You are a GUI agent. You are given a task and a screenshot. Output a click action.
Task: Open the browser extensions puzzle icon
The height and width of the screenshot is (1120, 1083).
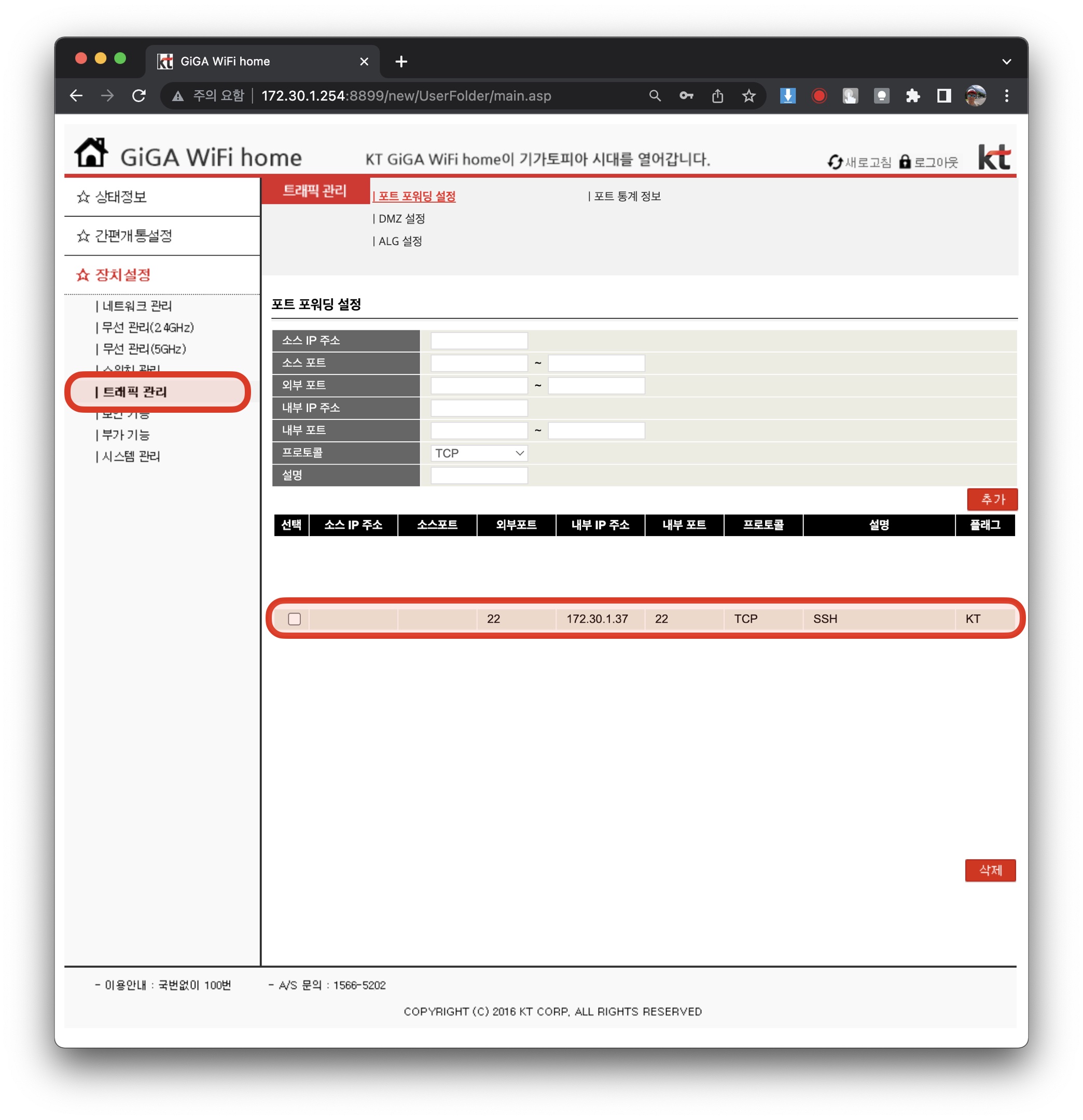(913, 96)
